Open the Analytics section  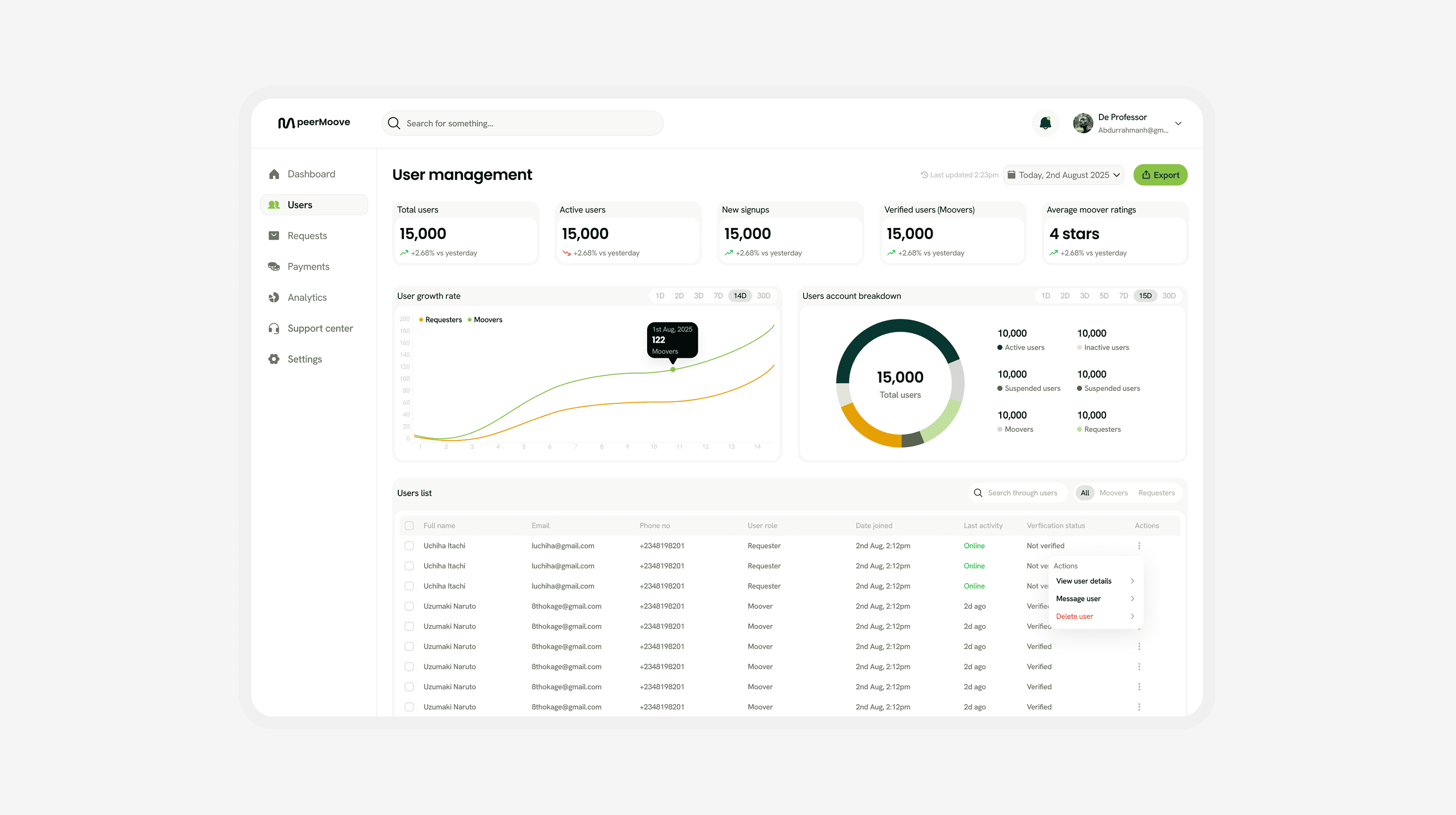click(x=307, y=297)
